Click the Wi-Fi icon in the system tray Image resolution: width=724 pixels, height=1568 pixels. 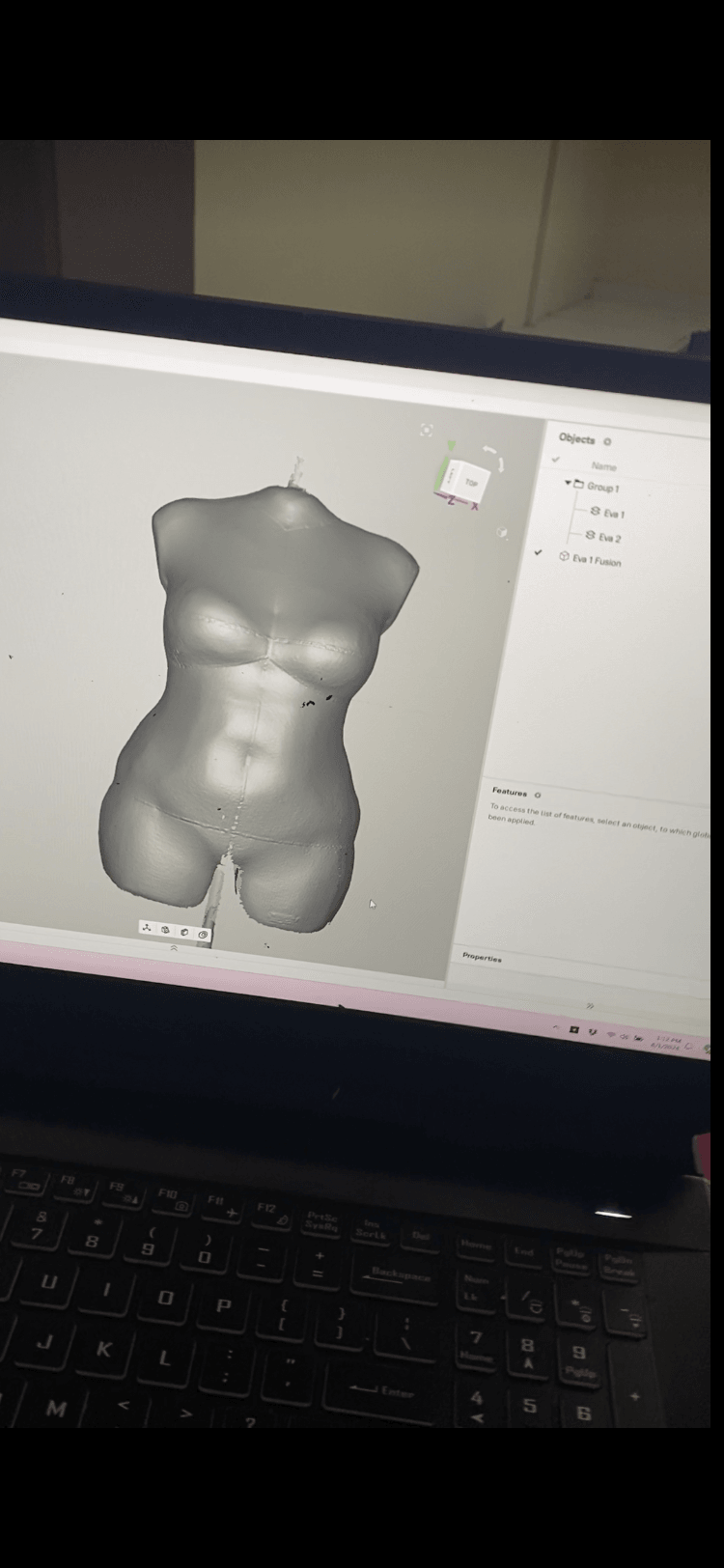pos(610,1035)
